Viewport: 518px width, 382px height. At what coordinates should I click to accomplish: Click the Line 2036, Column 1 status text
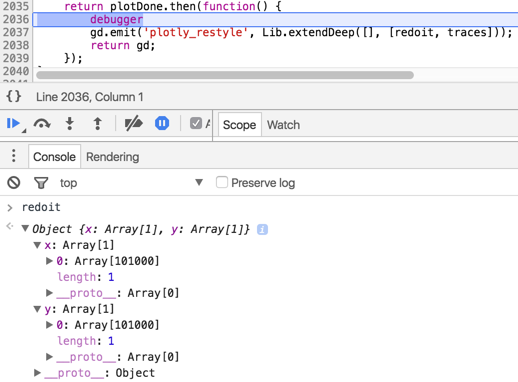(x=90, y=97)
